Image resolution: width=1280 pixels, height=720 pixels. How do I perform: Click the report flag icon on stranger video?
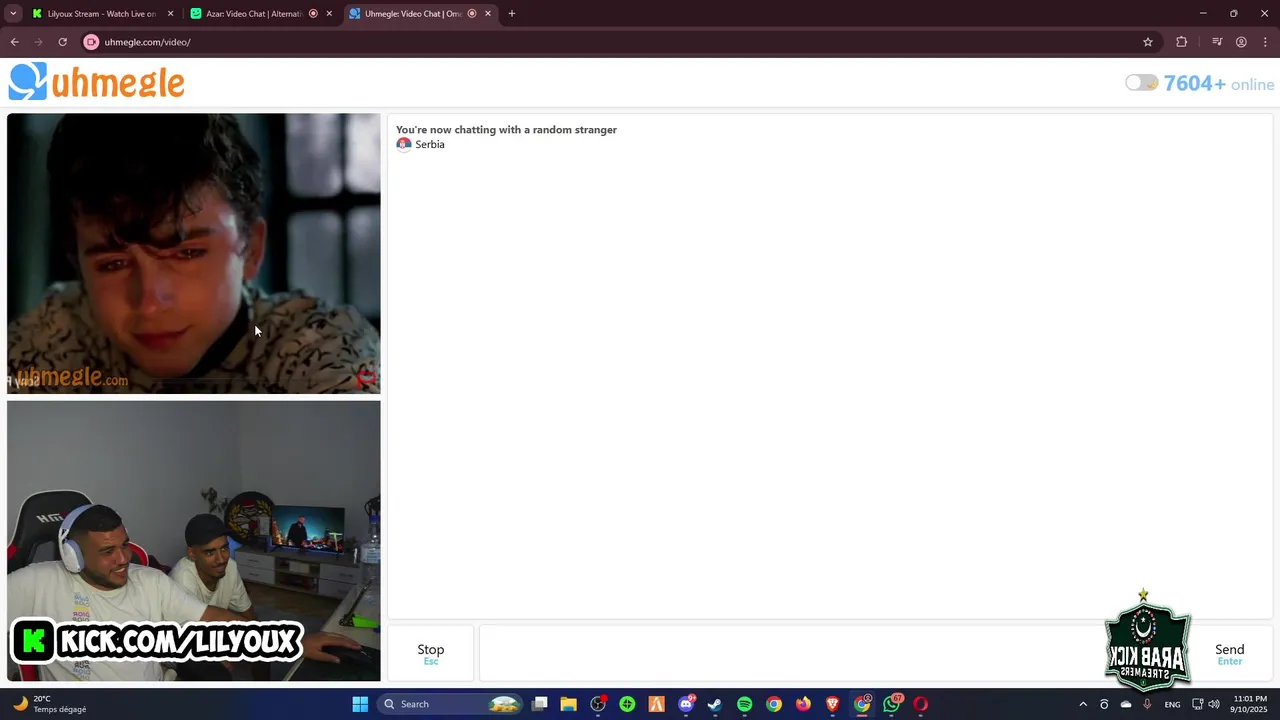point(366,377)
